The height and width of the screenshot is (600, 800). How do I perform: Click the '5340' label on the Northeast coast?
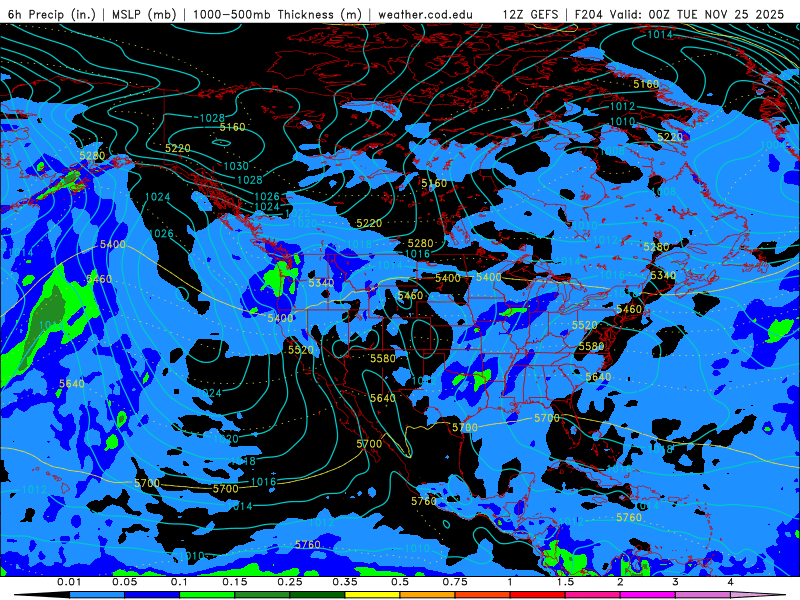(x=663, y=276)
